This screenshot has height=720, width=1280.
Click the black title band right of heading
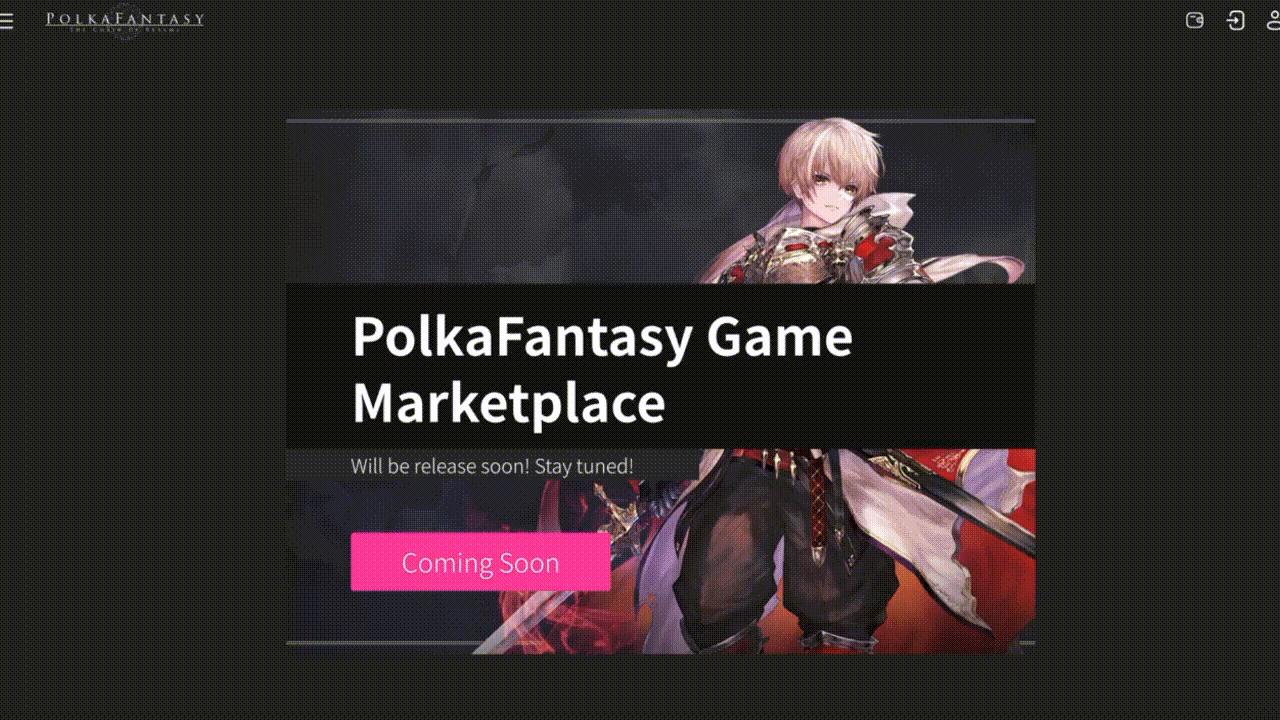coord(945,366)
